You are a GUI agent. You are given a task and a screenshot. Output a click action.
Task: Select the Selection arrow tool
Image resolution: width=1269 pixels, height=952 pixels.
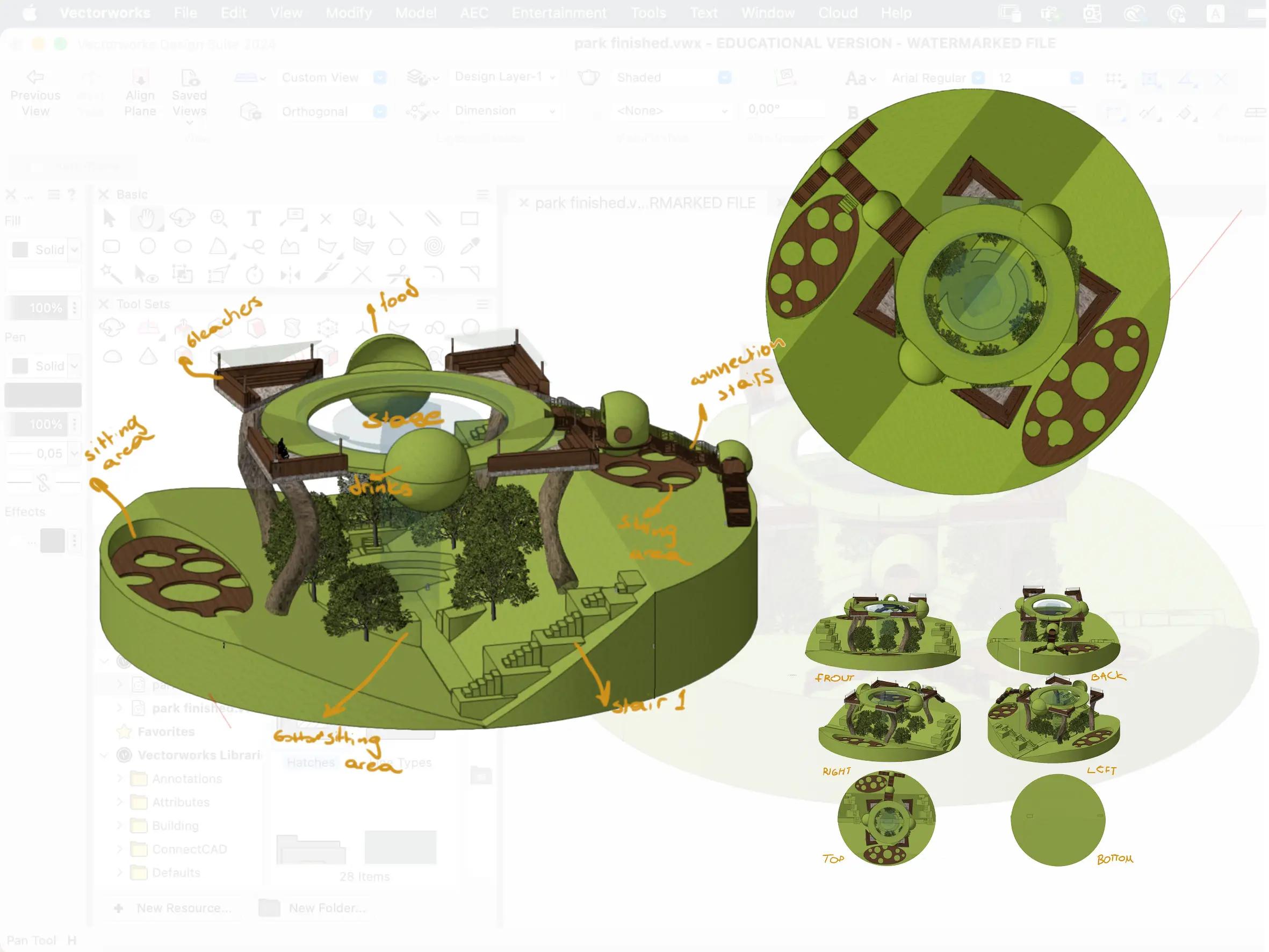click(109, 219)
